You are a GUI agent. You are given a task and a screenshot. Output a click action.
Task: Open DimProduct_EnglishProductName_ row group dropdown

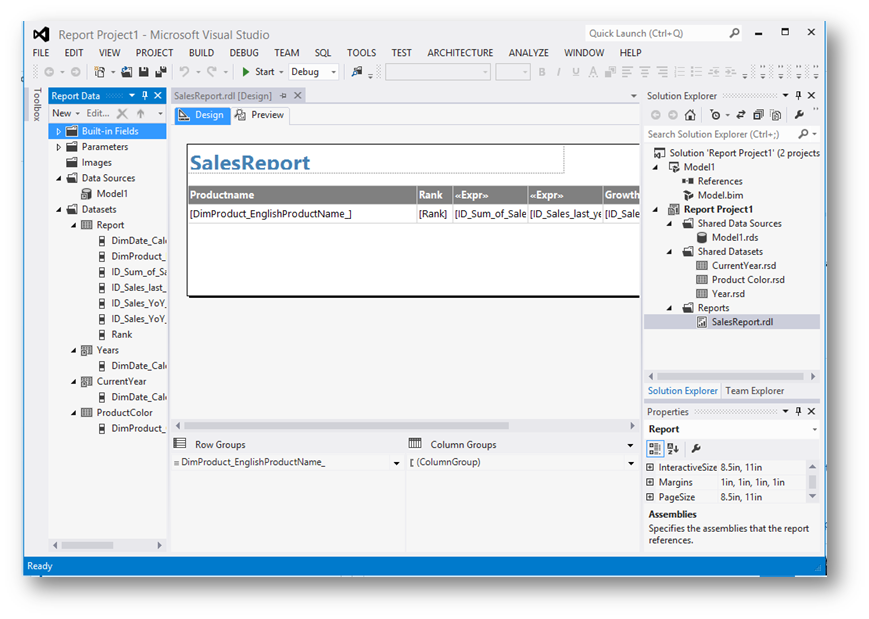[x=396, y=463]
